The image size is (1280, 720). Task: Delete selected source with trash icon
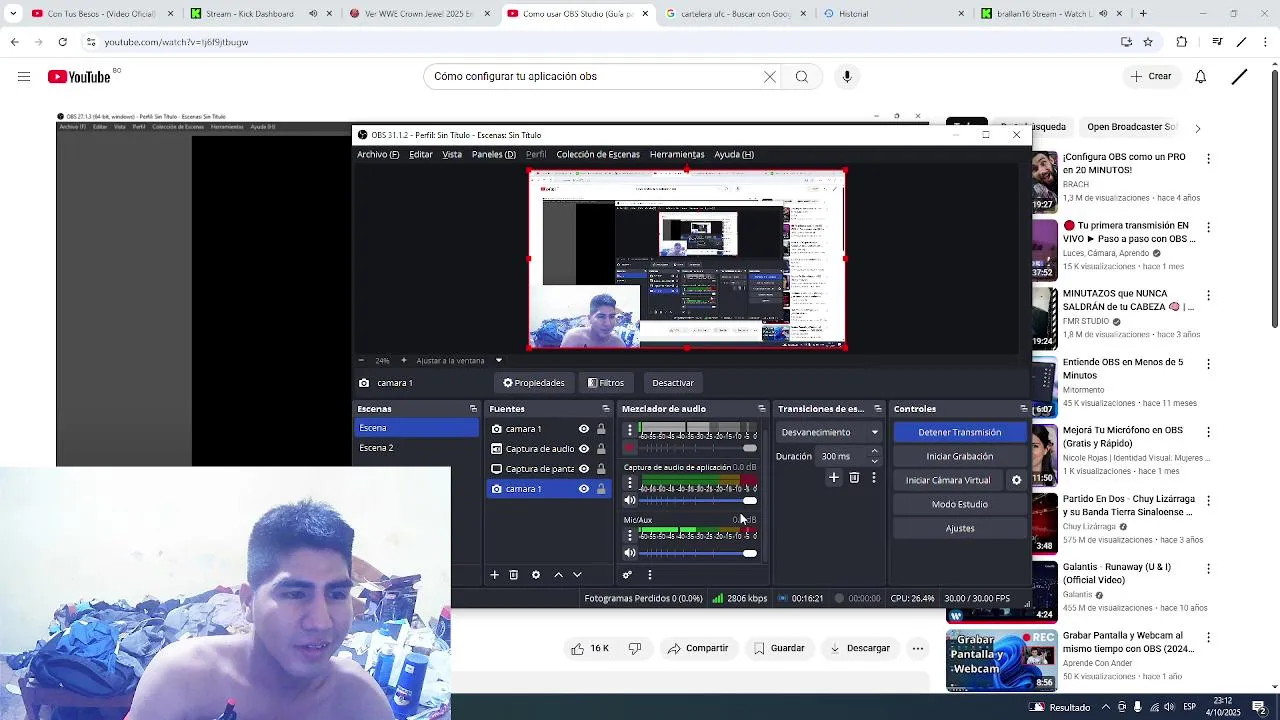[514, 575]
